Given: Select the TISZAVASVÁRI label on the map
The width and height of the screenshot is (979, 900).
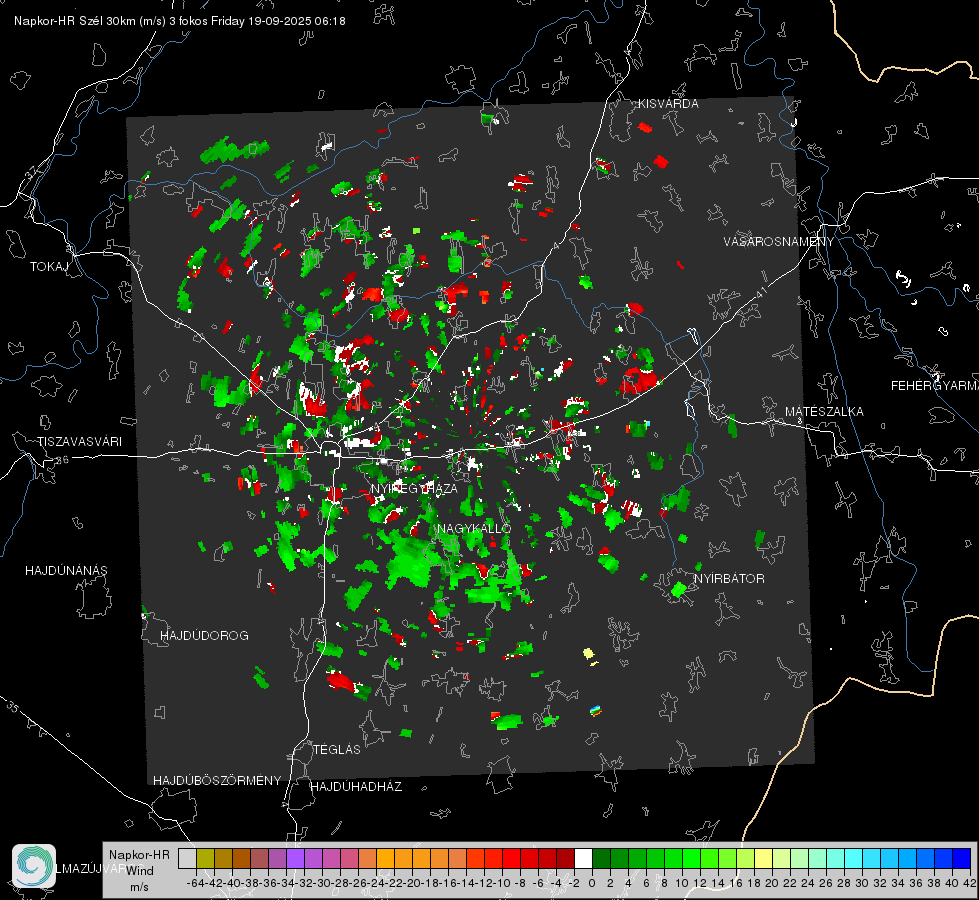Looking at the screenshot, I should pyautogui.click(x=79, y=442).
